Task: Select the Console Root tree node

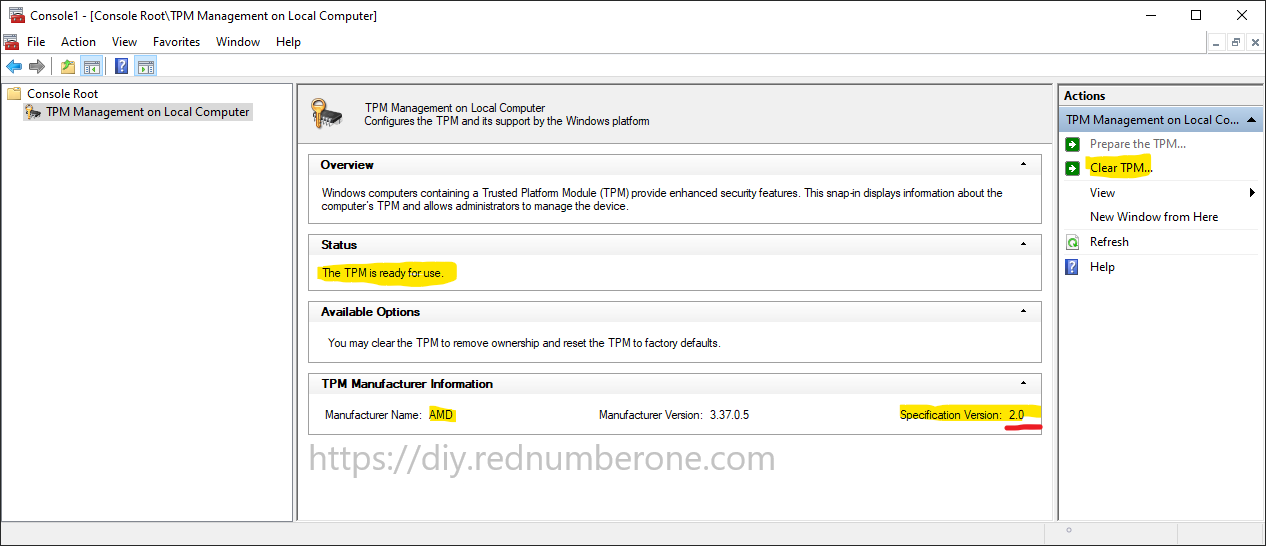Action: pos(62,94)
